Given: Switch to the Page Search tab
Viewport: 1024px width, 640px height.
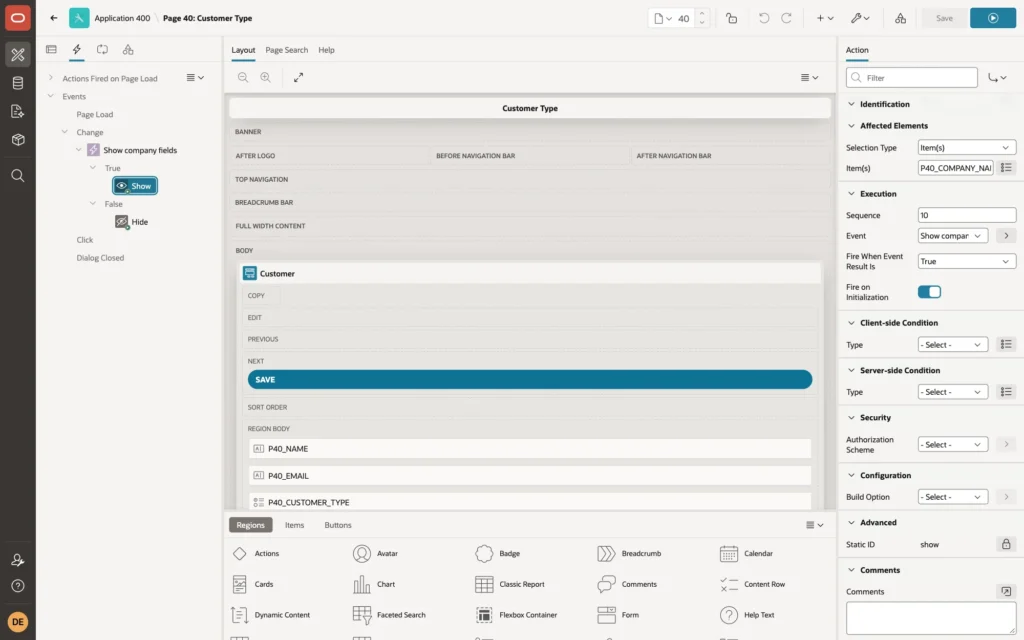Looking at the screenshot, I should click(286, 50).
